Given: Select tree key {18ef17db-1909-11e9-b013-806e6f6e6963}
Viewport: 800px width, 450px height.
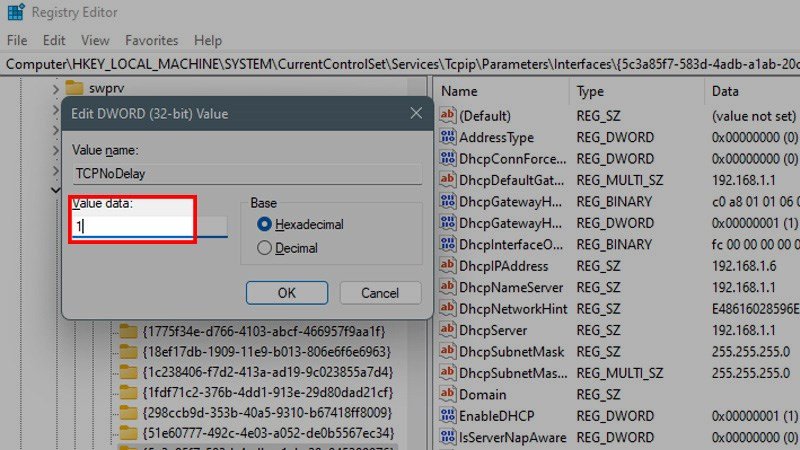Looking at the screenshot, I should (266, 352).
